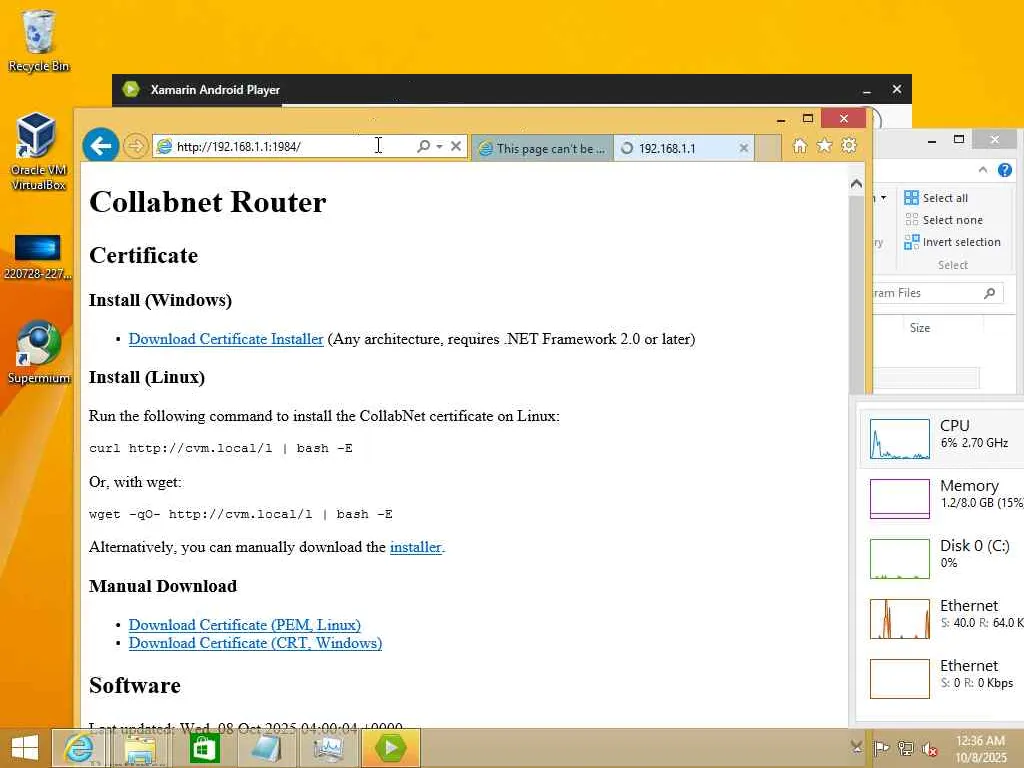
Task: Click the Xamarin Android Player title bar logo
Action: [x=131, y=89]
